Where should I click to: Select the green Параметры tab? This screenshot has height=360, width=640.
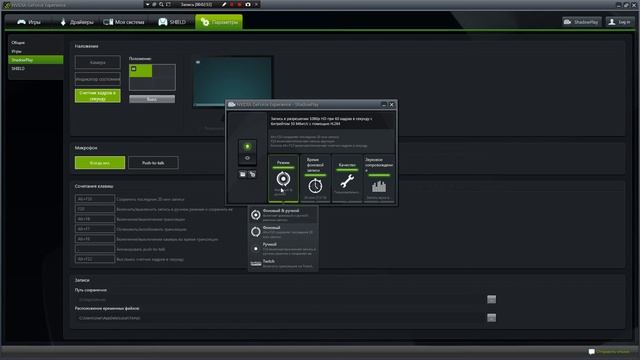point(219,22)
